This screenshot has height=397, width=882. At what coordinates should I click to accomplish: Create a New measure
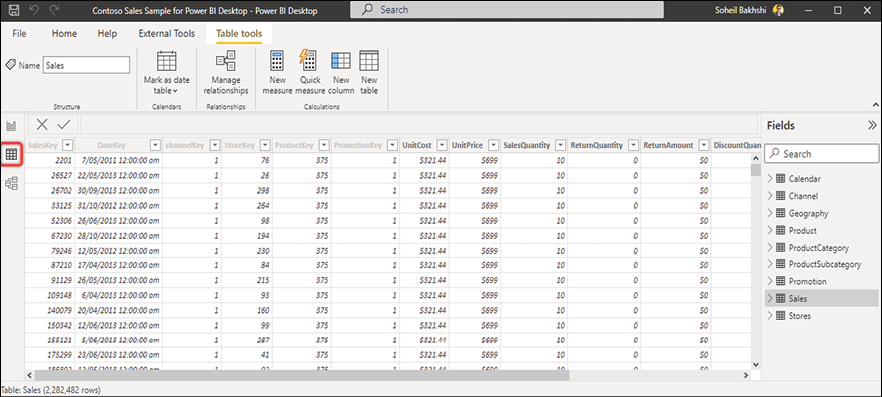(277, 73)
